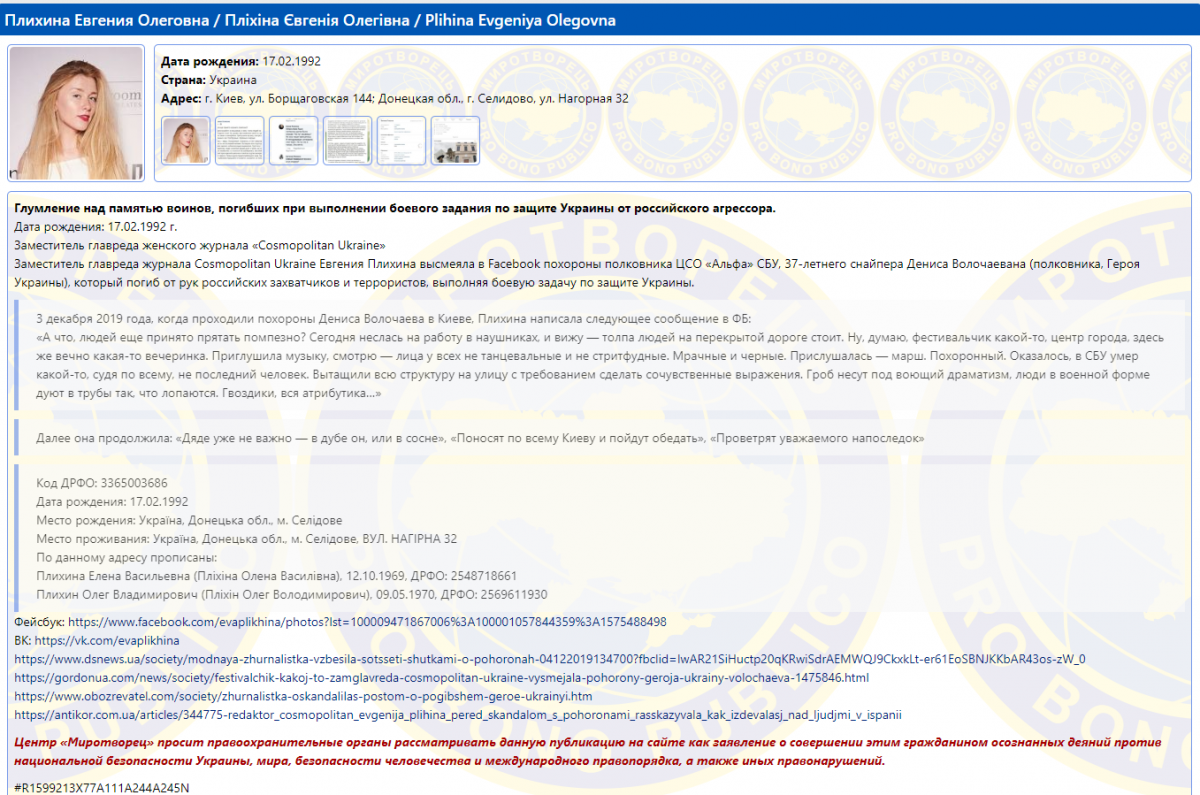Open the vk.com profile link

click(107, 640)
